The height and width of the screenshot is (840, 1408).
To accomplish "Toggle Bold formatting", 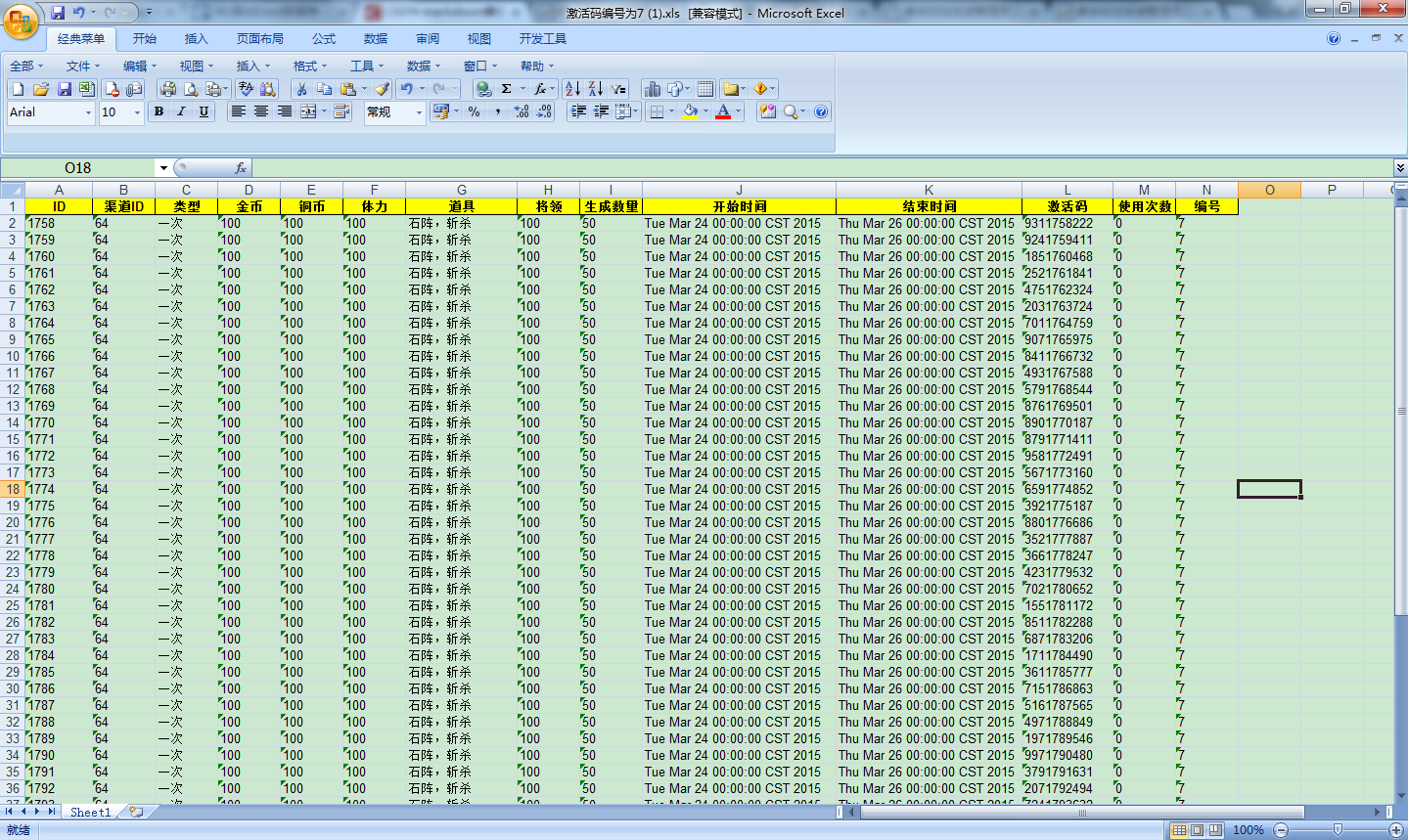I will click(159, 112).
